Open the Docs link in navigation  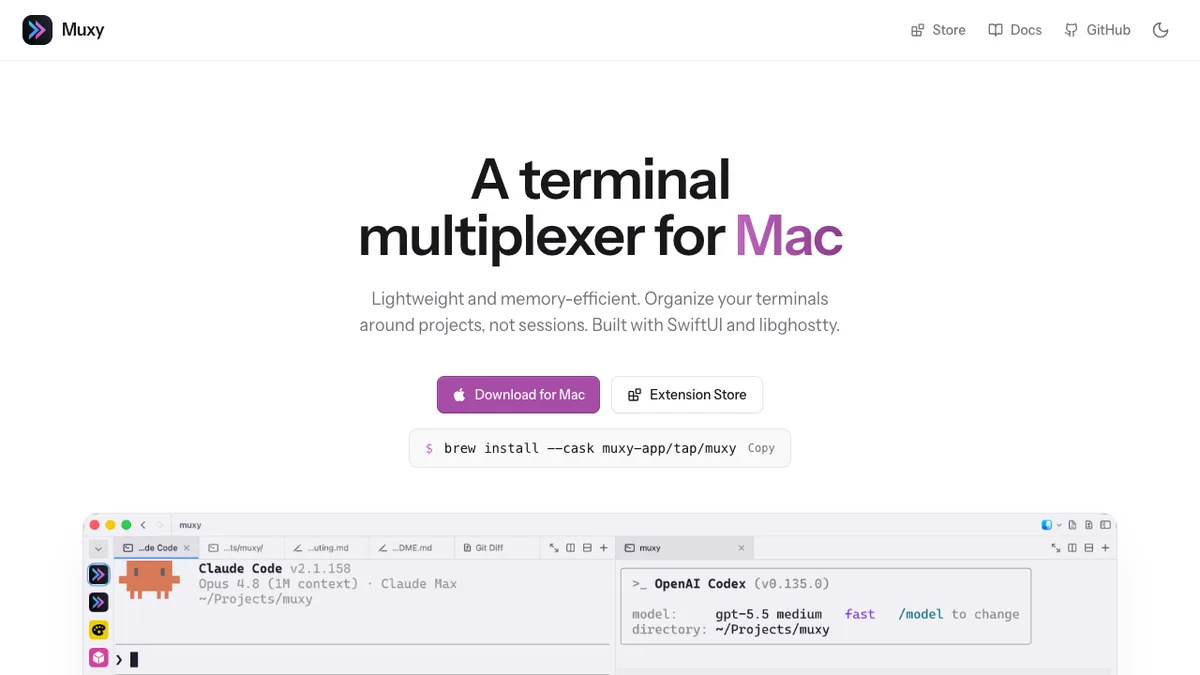point(1015,30)
